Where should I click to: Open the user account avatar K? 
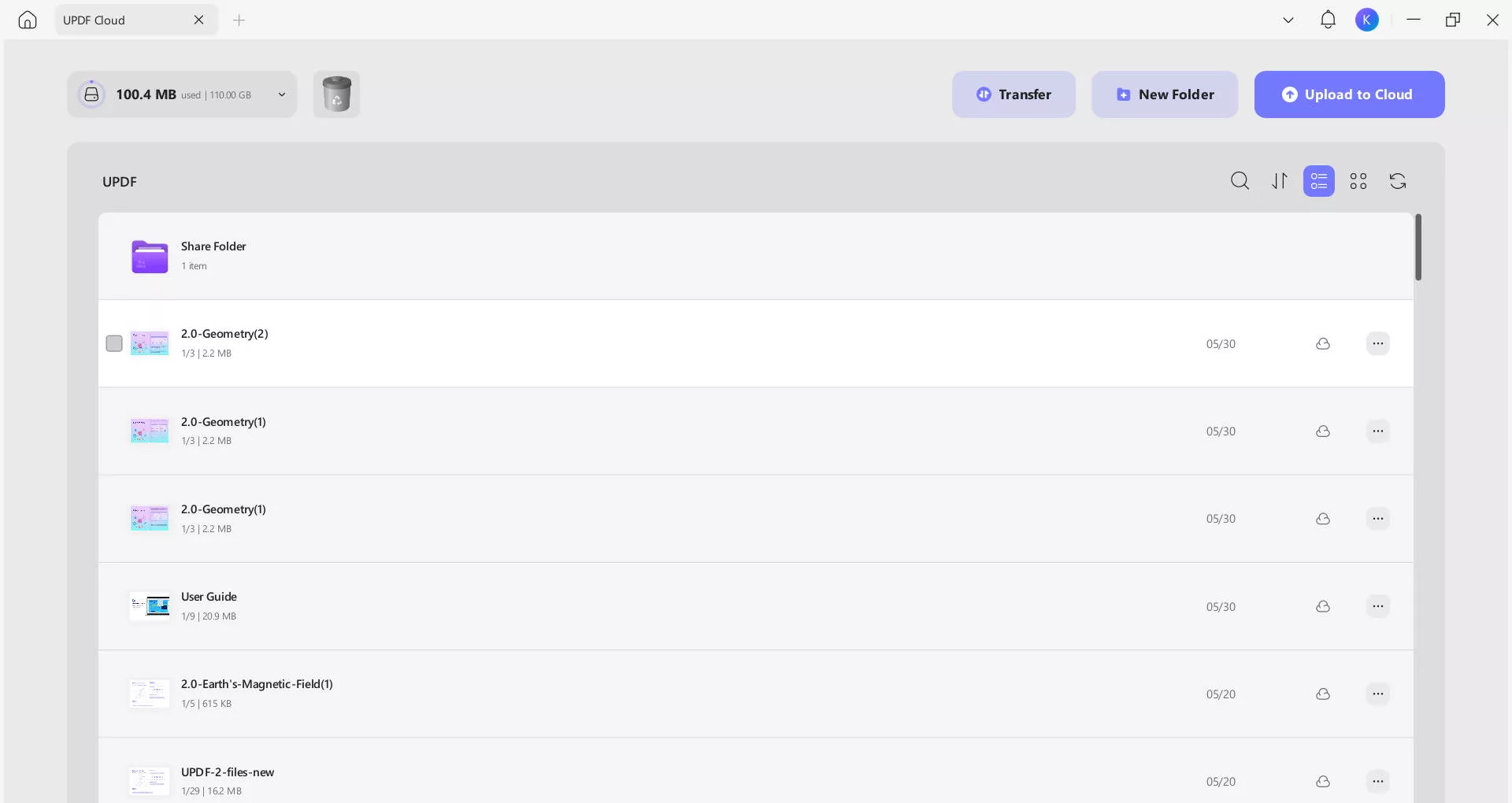[x=1367, y=20]
